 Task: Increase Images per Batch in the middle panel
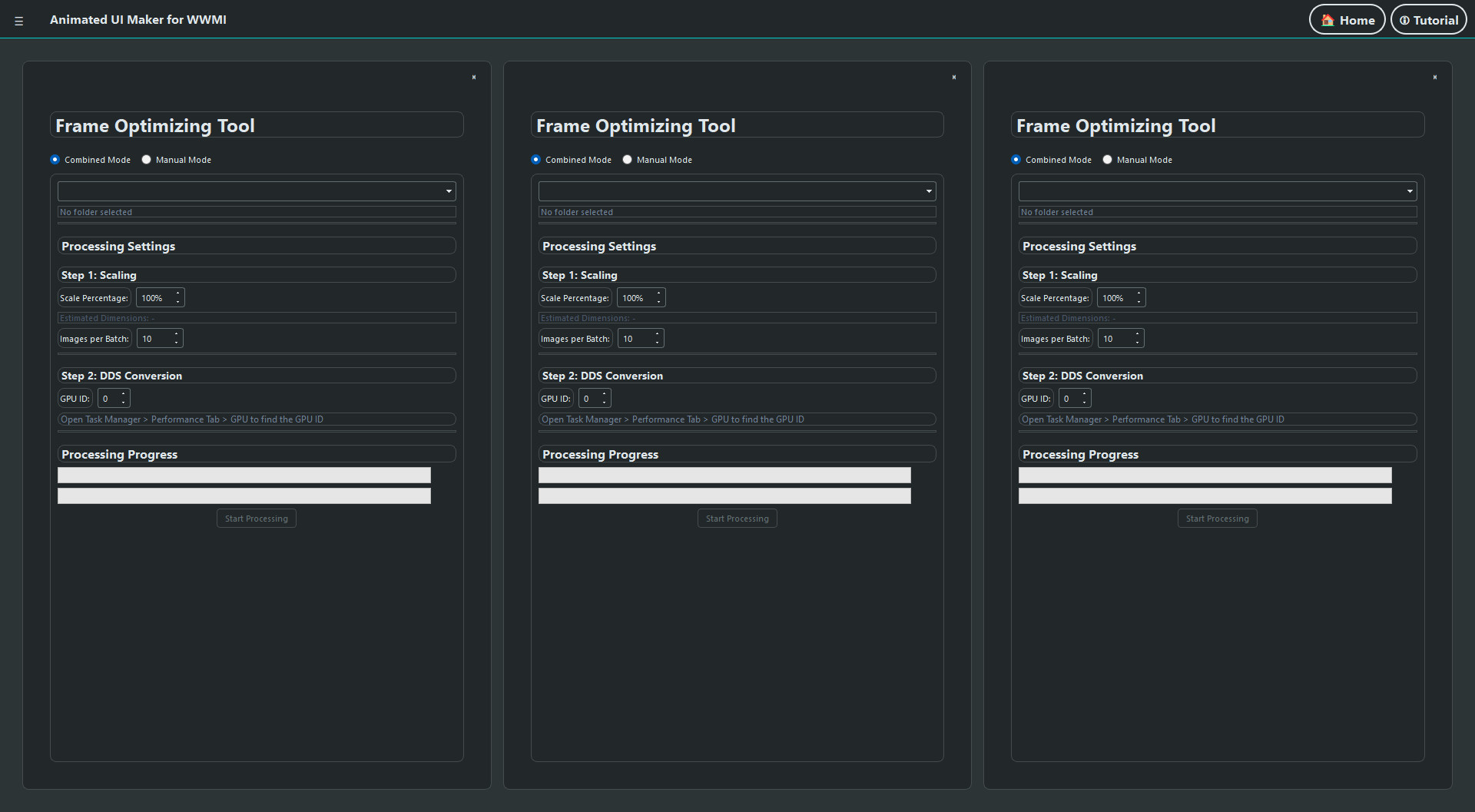[x=658, y=334]
